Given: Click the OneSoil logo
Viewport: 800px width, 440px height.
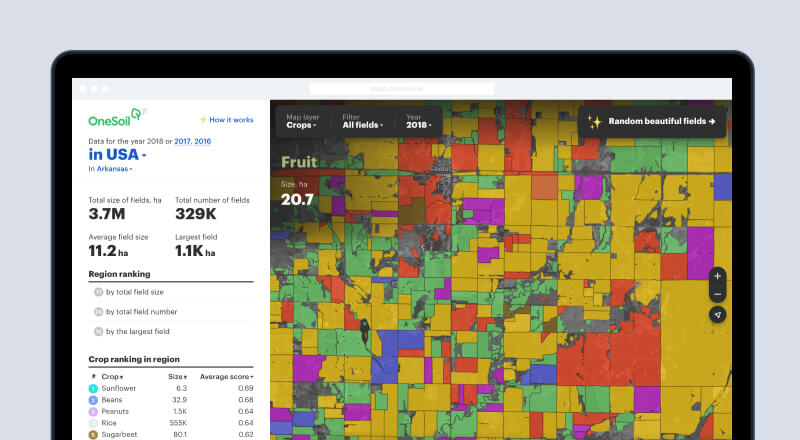Looking at the screenshot, I should pos(117,118).
